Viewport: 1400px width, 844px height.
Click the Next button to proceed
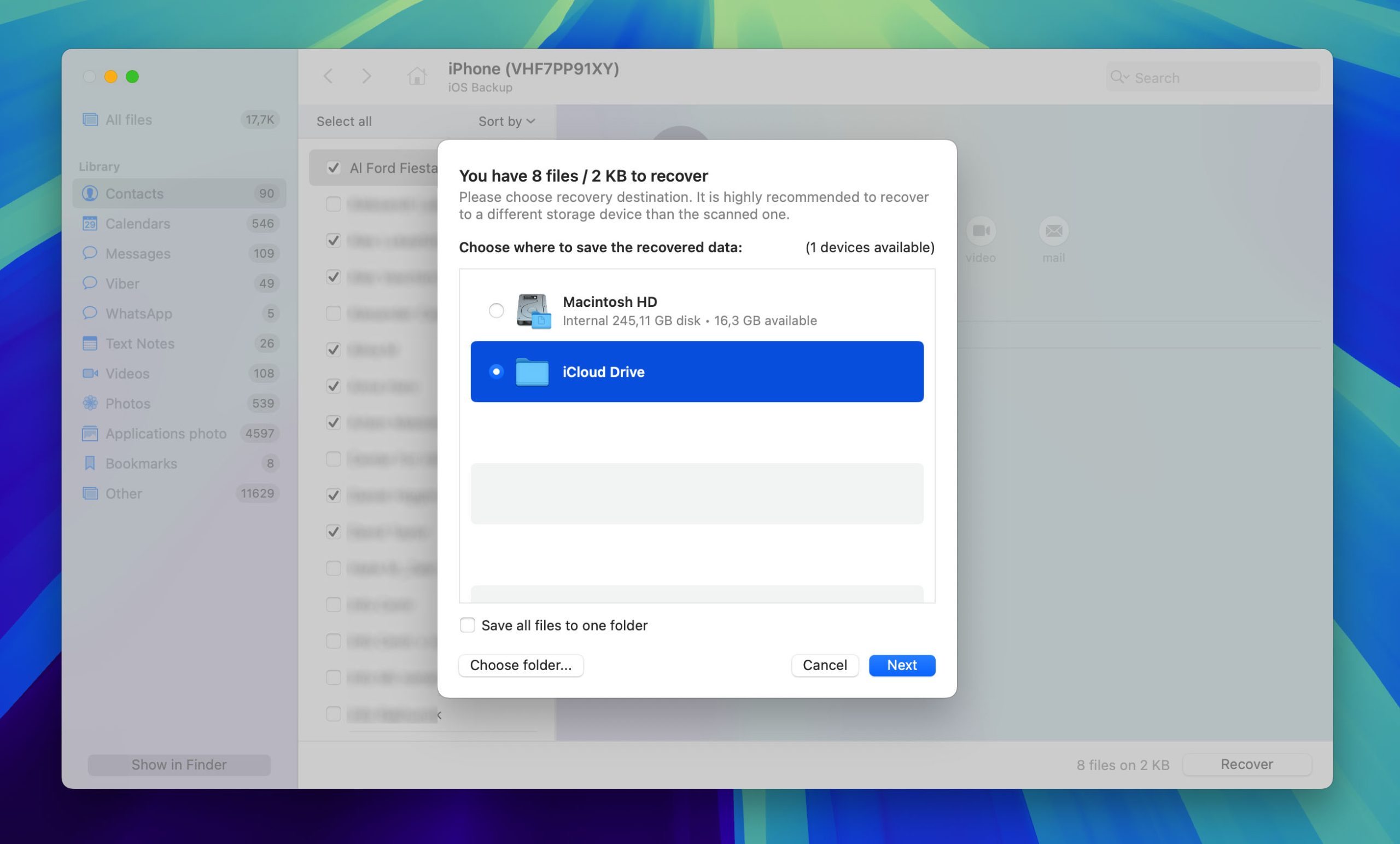point(902,665)
